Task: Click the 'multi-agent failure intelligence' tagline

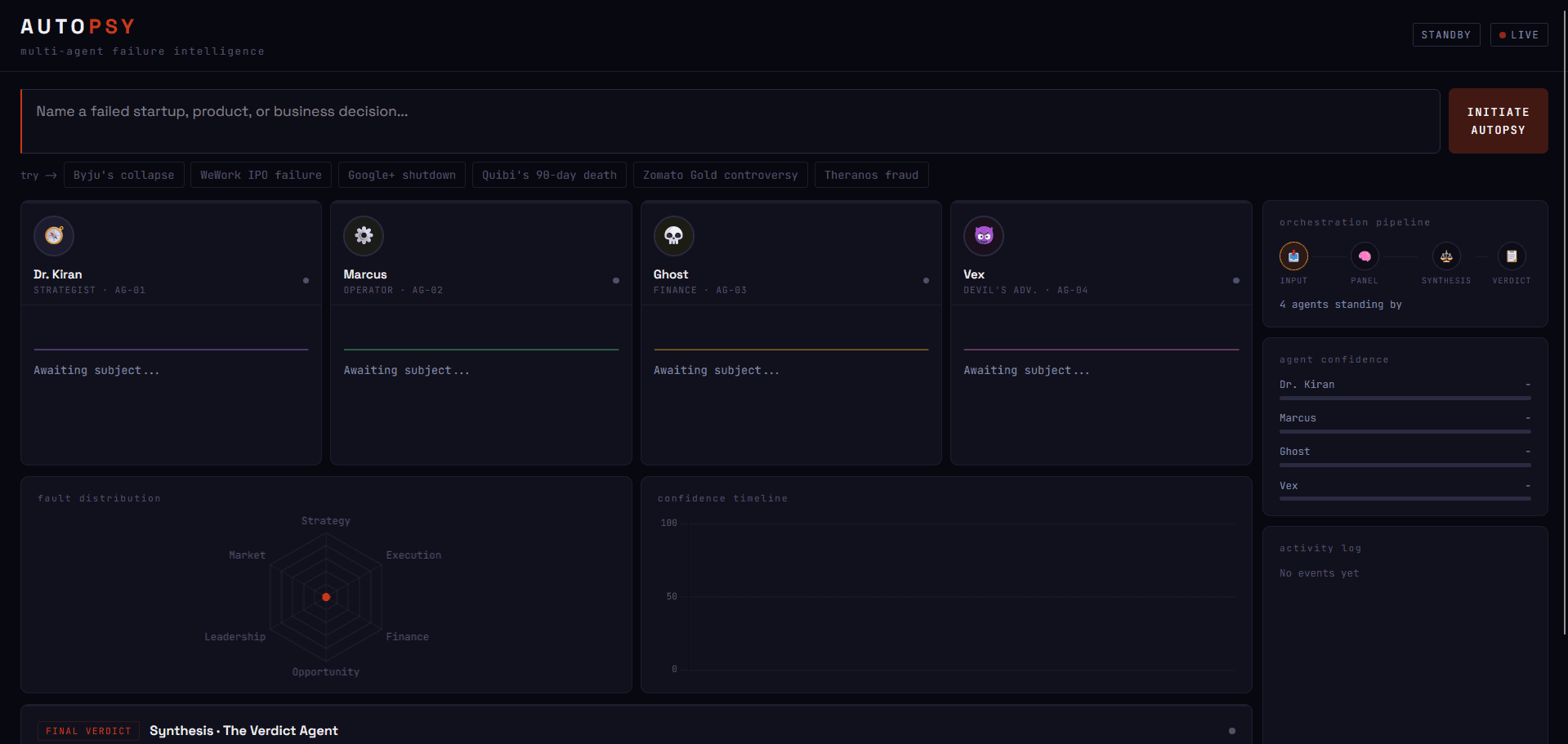Action: point(142,51)
